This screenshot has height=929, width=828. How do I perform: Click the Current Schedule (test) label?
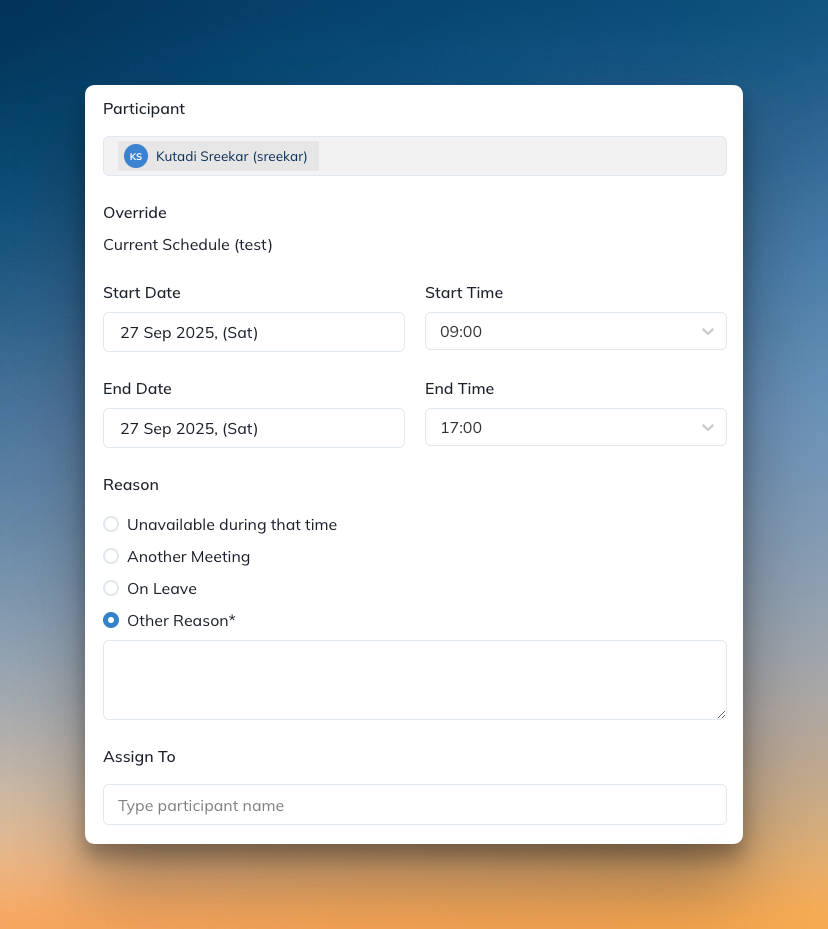point(187,244)
